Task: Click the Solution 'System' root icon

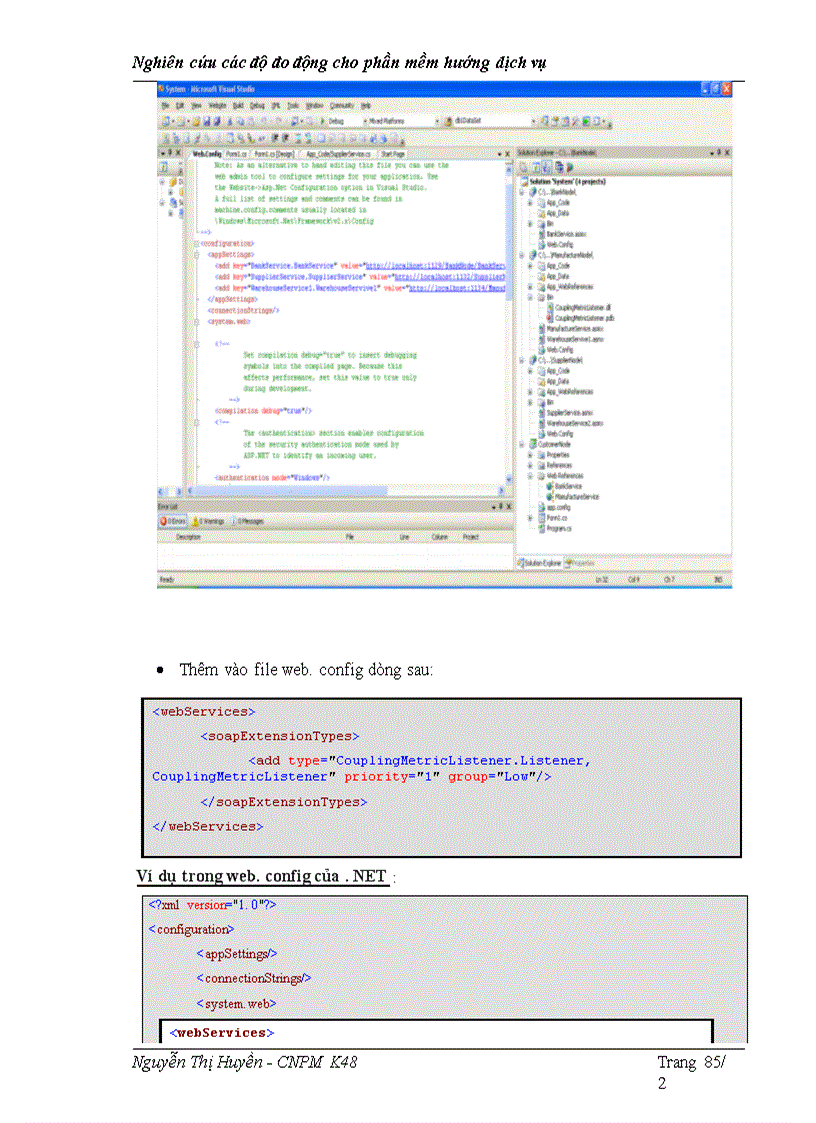Action: pyautogui.click(x=523, y=181)
